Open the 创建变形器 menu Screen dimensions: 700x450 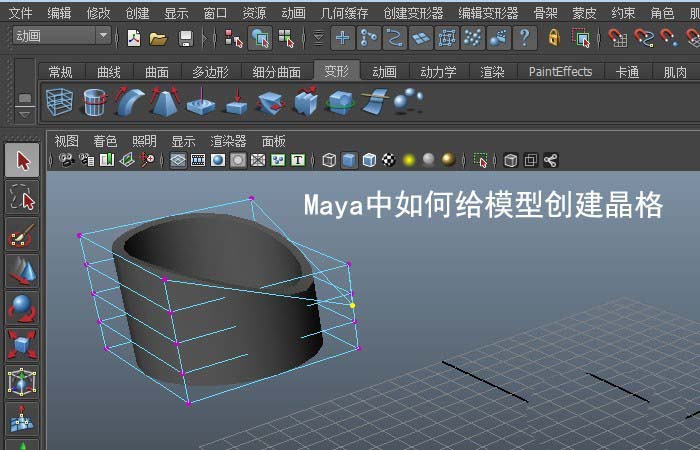click(x=413, y=13)
